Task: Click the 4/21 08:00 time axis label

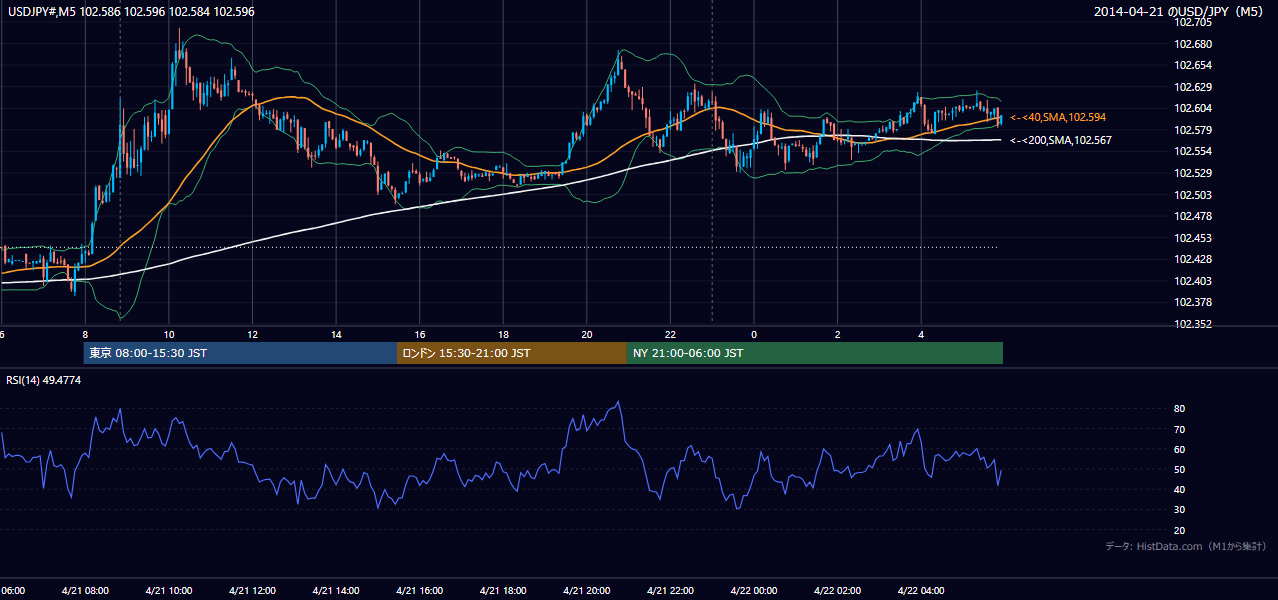Action: point(85,591)
